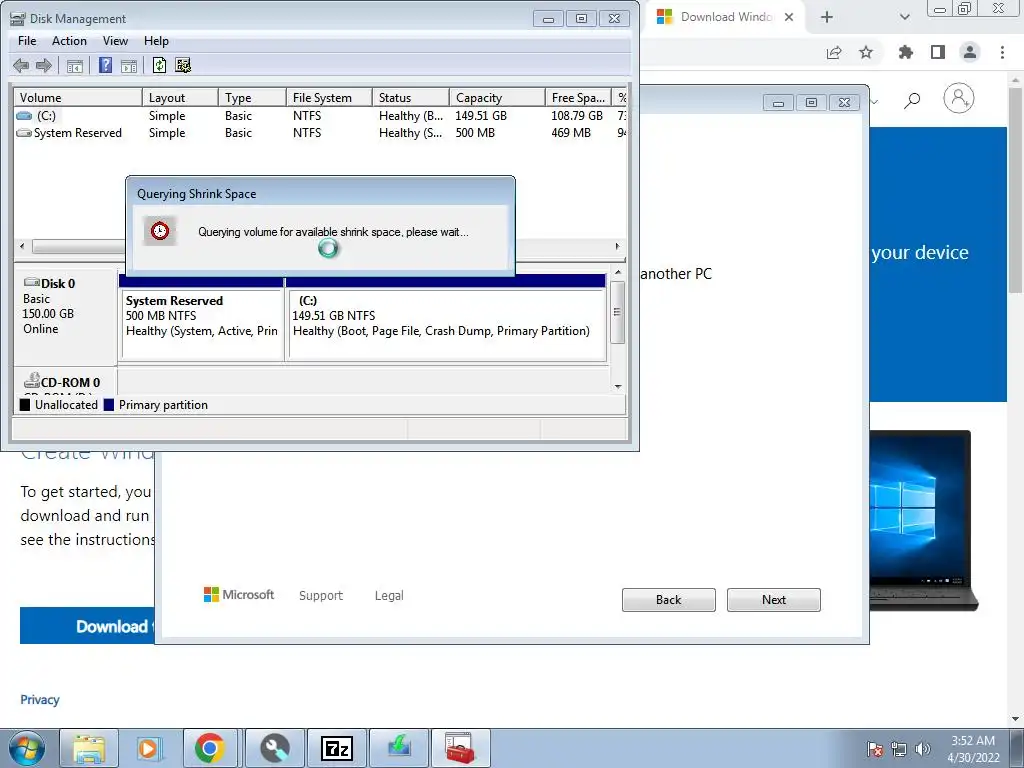Open the Legal link in setup window
1024x768 pixels.
(x=389, y=596)
